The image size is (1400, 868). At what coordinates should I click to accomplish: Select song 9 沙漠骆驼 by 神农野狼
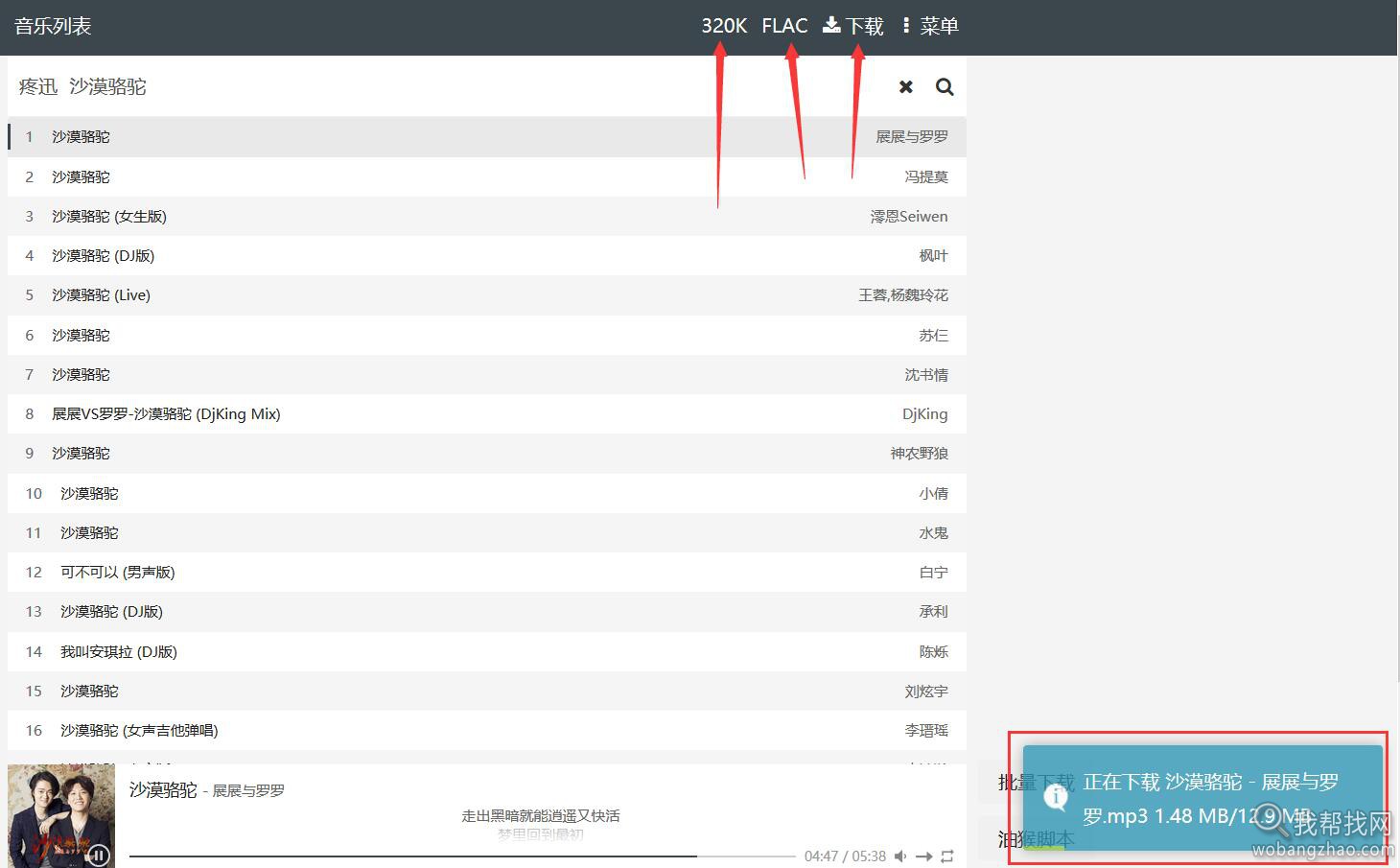[487, 454]
